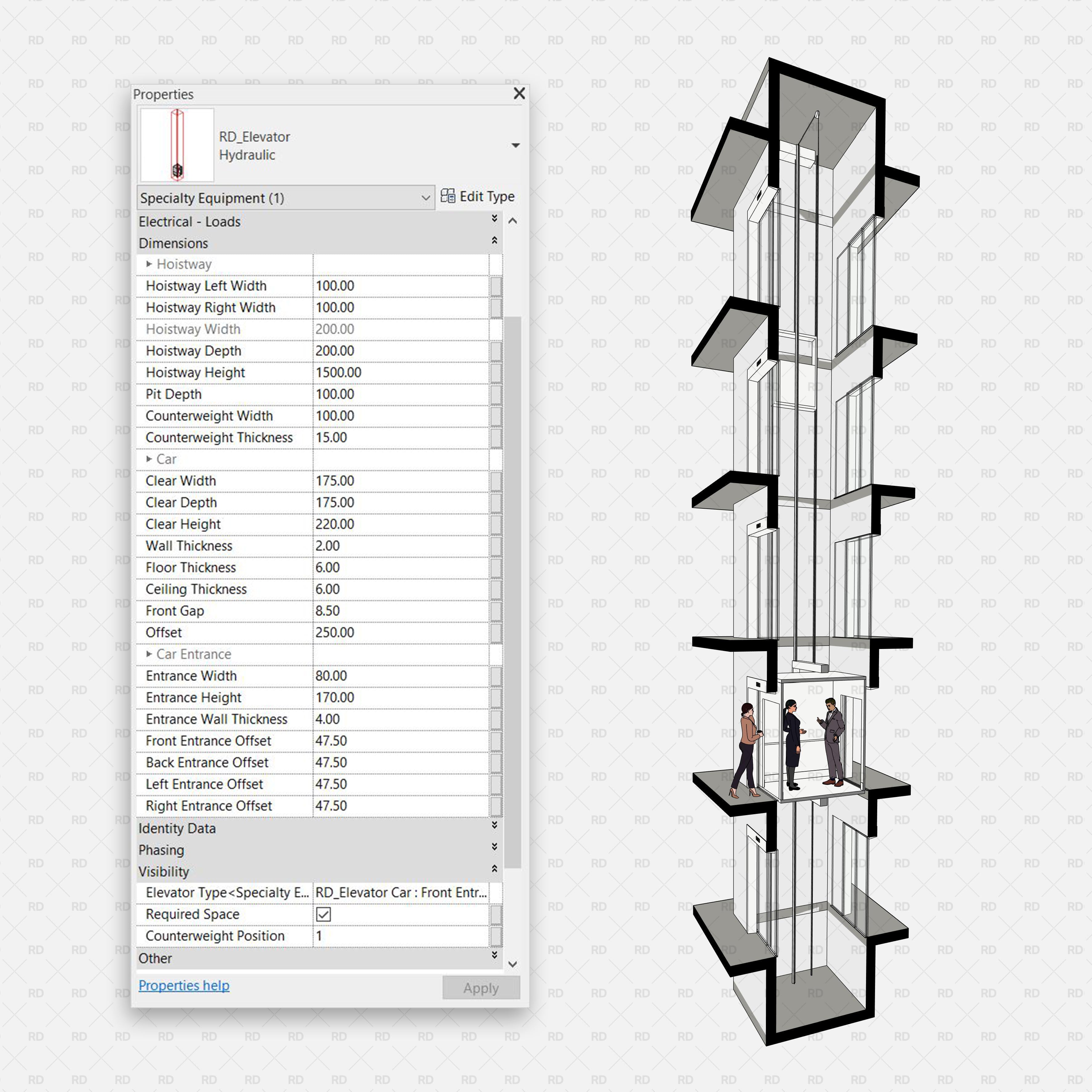Click the associate parameter button for Clear Width
This screenshot has width=1092, height=1092.
(496, 481)
